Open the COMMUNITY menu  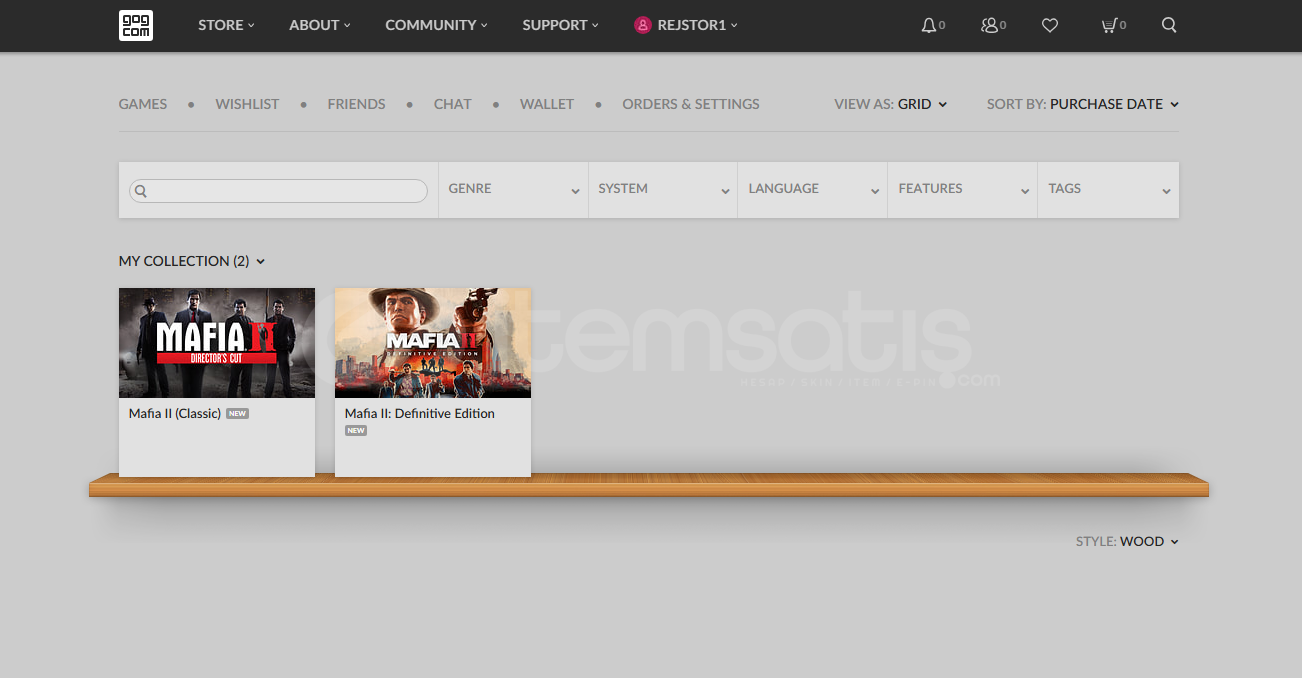[x=436, y=25]
